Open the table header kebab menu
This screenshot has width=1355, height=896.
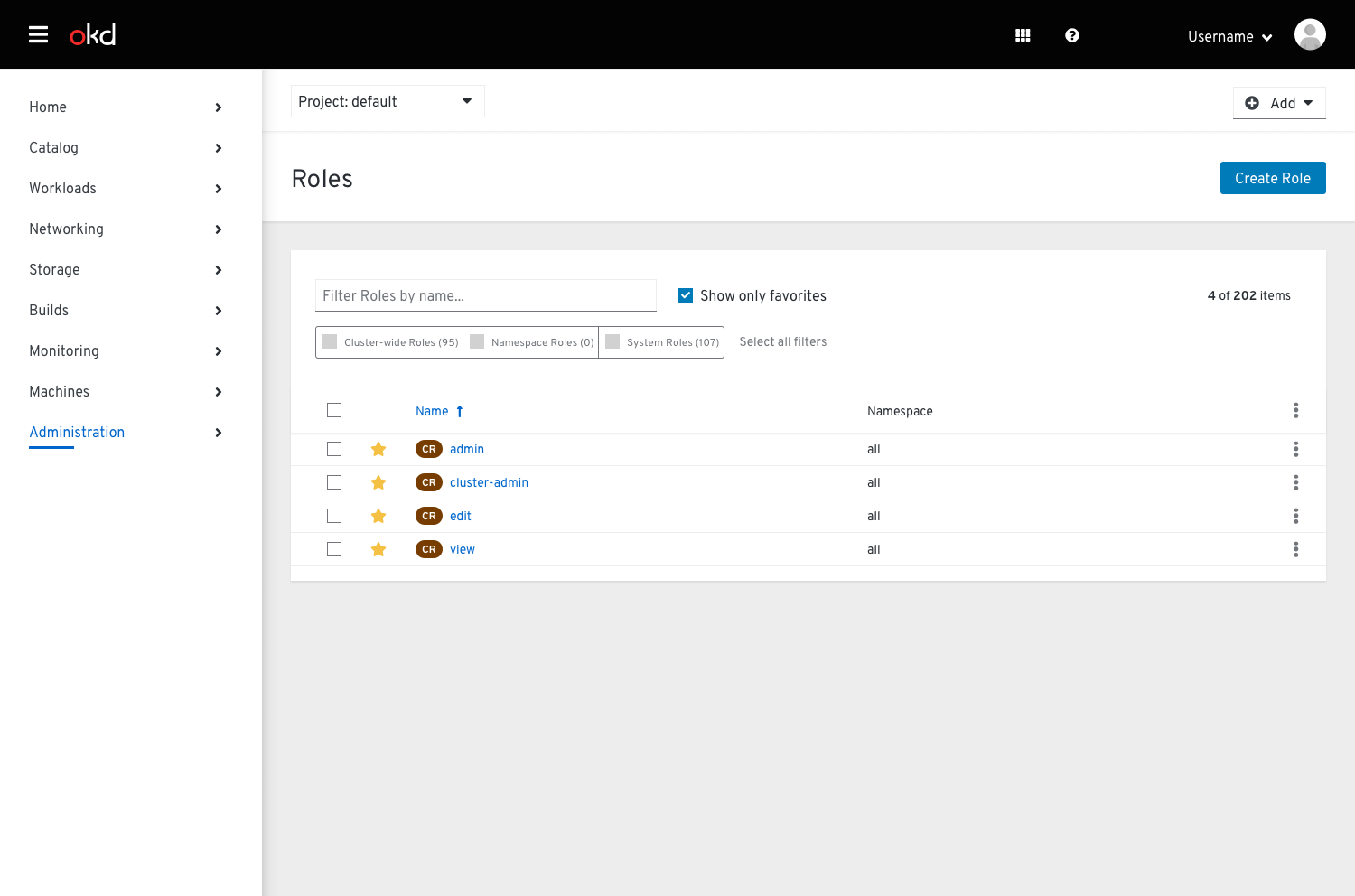point(1295,410)
